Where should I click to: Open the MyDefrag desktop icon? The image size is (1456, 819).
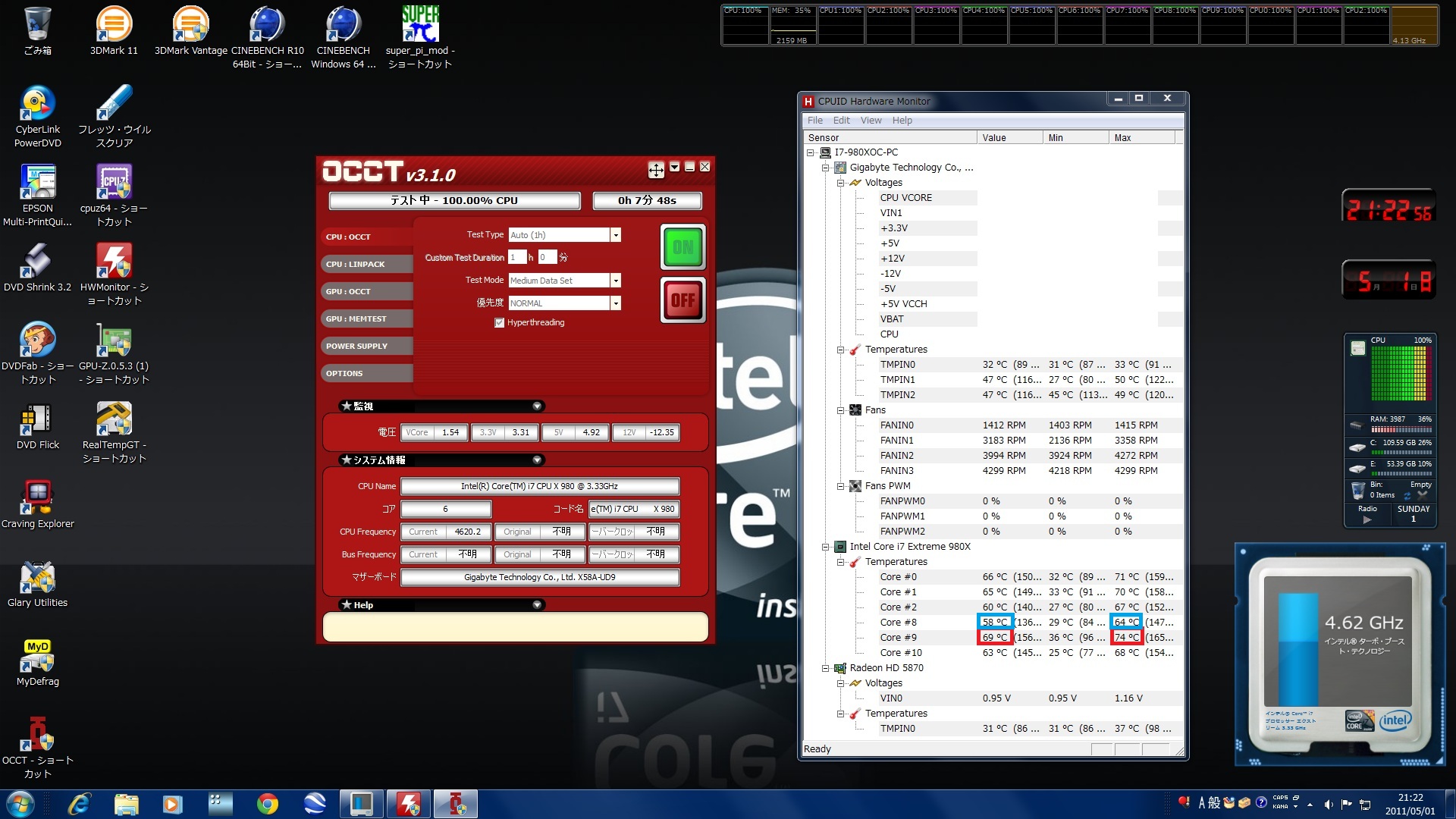coord(37,657)
